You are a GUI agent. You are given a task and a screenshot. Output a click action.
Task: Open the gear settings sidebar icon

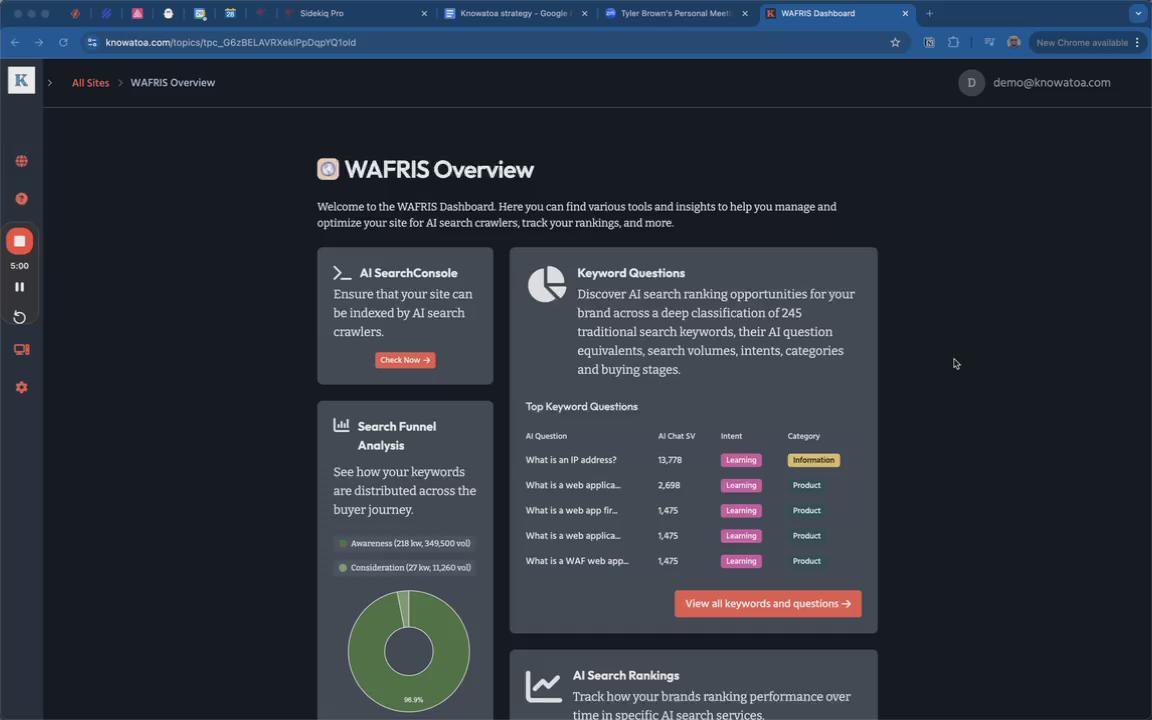tap(21, 387)
